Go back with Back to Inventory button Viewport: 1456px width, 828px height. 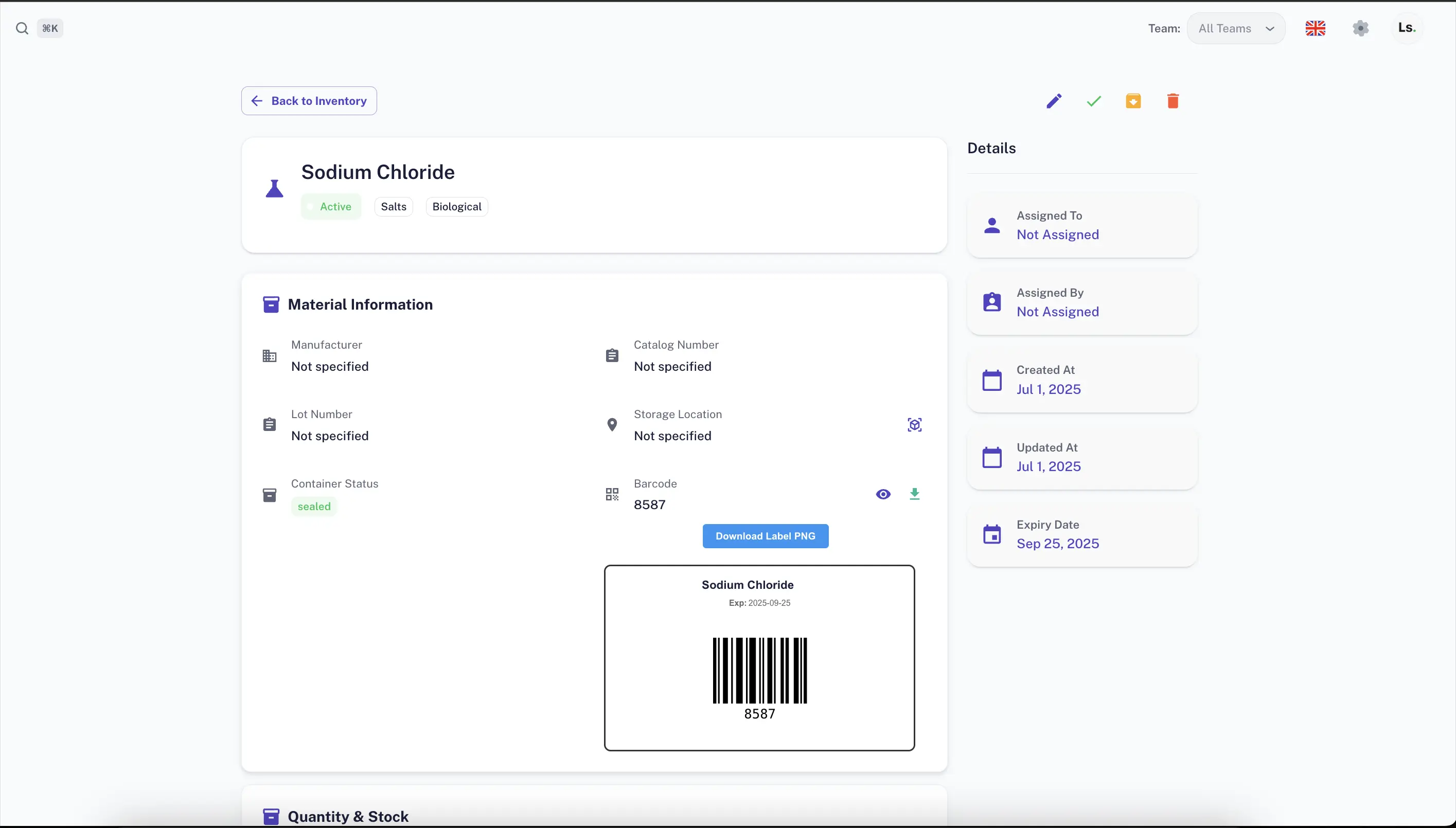pyautogui.click(x=309, y=101)
